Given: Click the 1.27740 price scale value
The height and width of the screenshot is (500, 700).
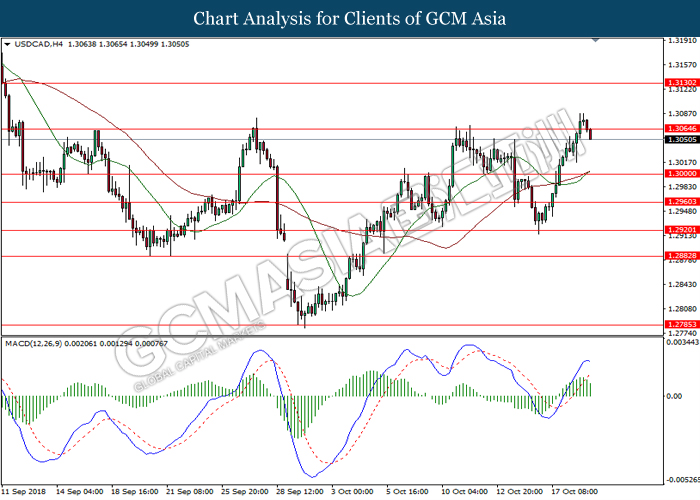Looking at the screenshot, I should click(682, 333).
